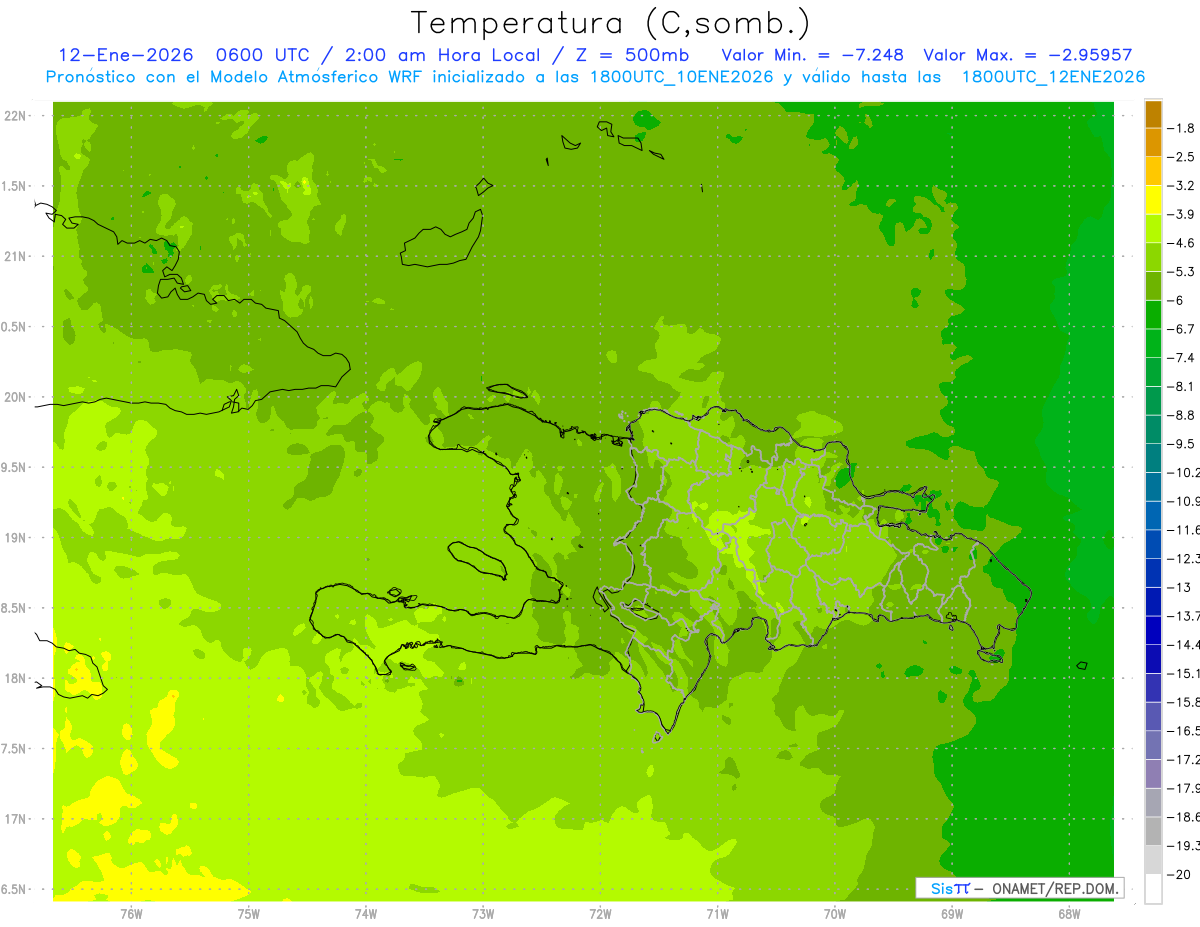This screenshot has width=1200, height=927.
Task: Click the '69W' longitude axis label
Action: tap(952, 913)
